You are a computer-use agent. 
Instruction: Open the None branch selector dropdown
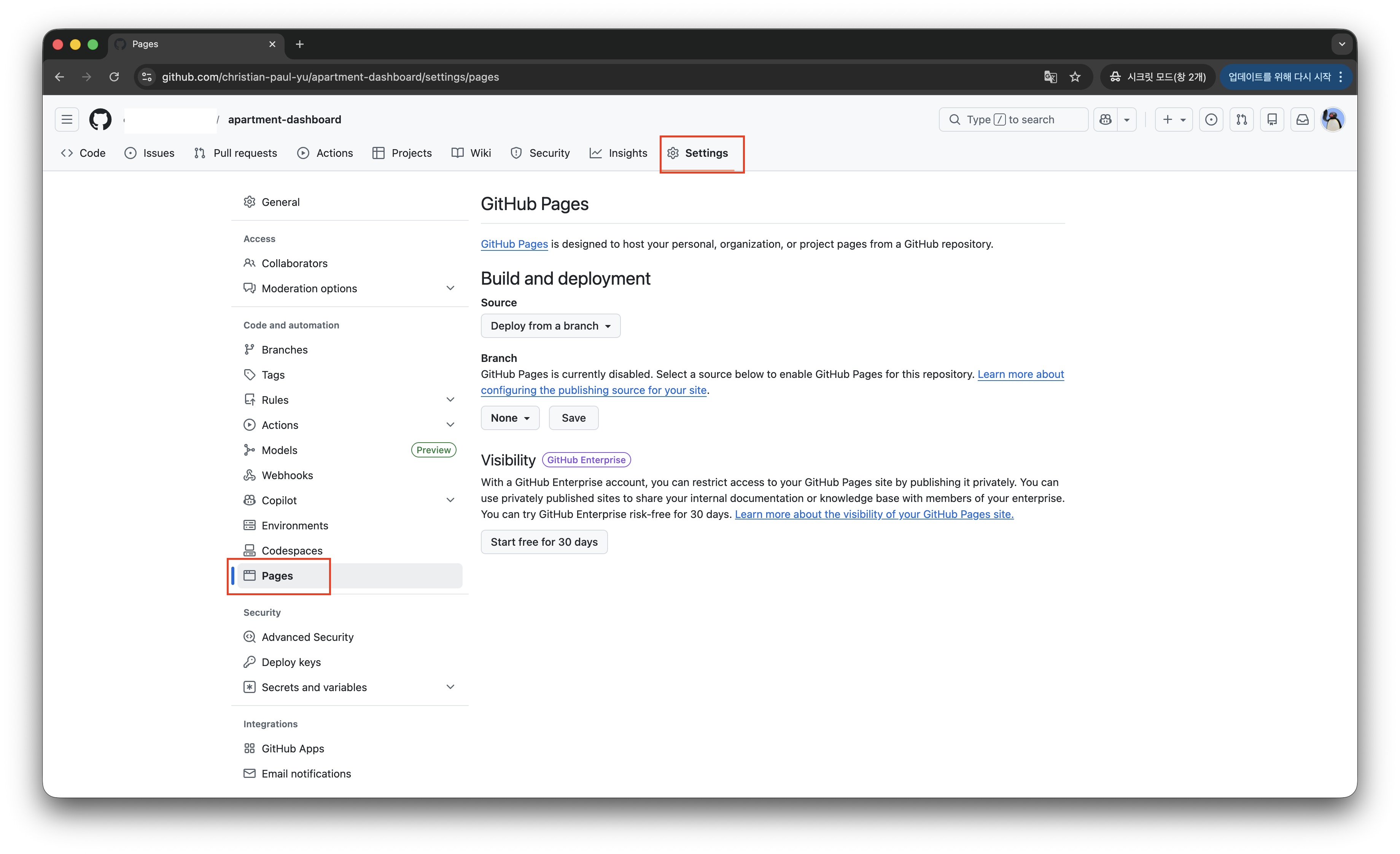(510, 417)
